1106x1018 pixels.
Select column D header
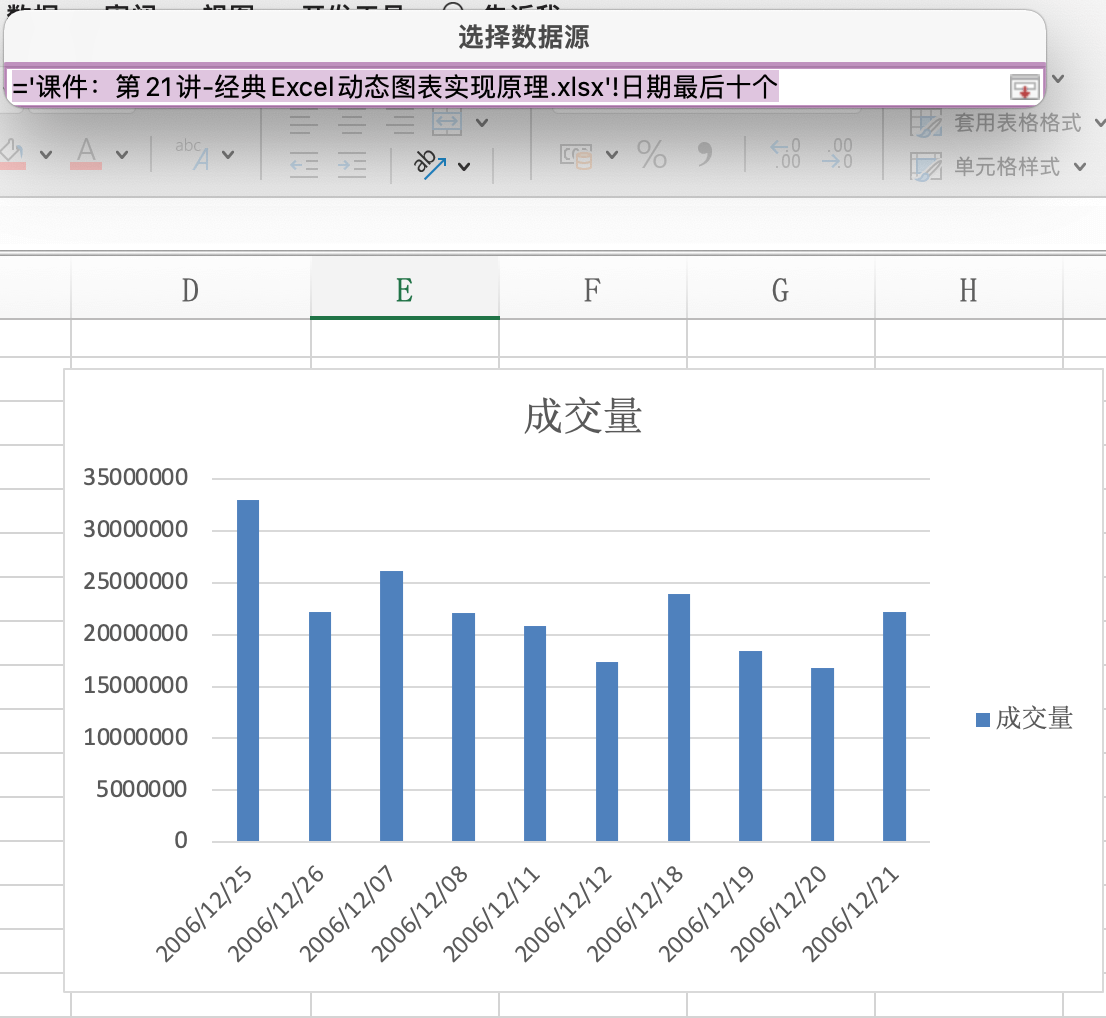click(190, 290)
